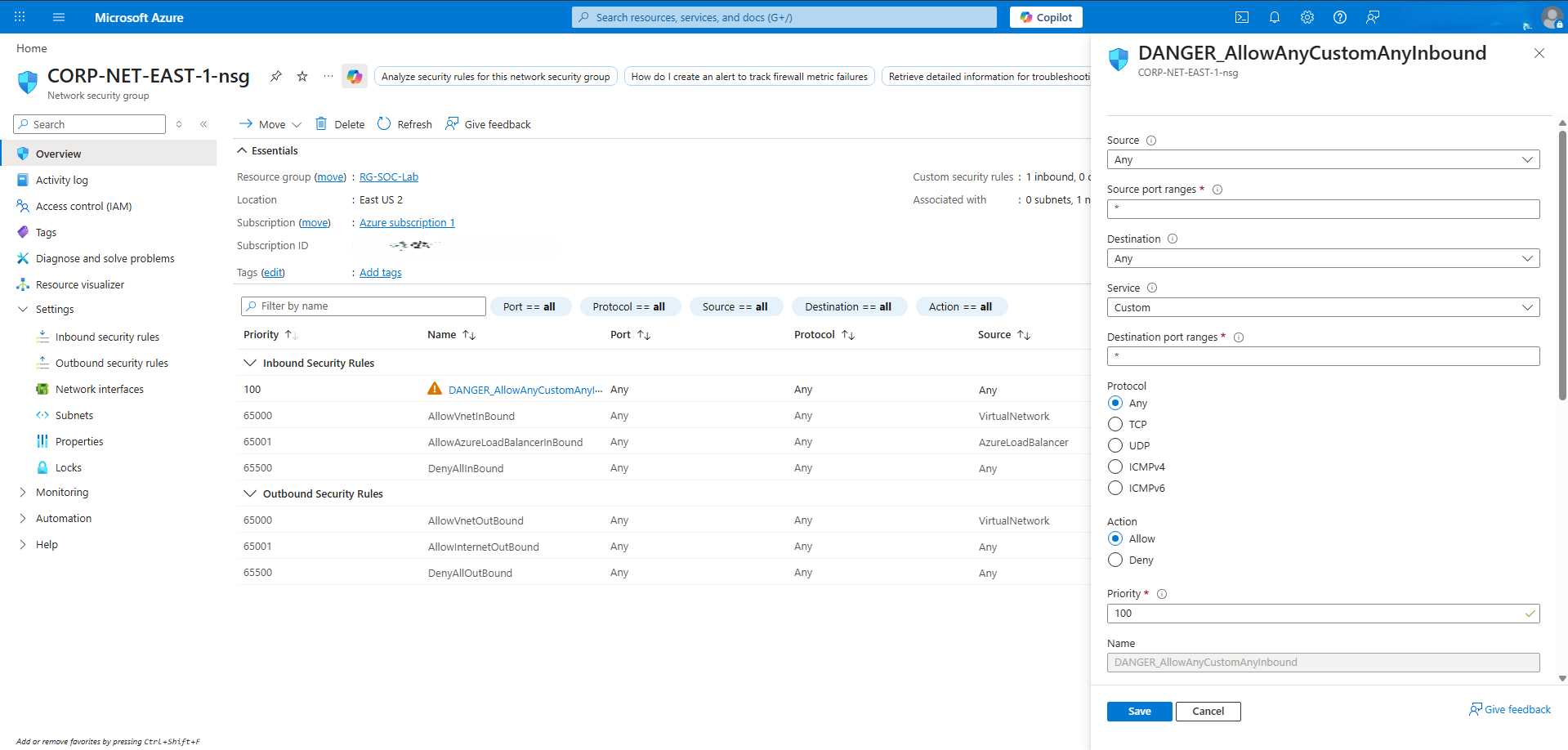This screenshot has width=1568, height=750.
Task: Open the notifications bell
Action: tap(1275, 17)
